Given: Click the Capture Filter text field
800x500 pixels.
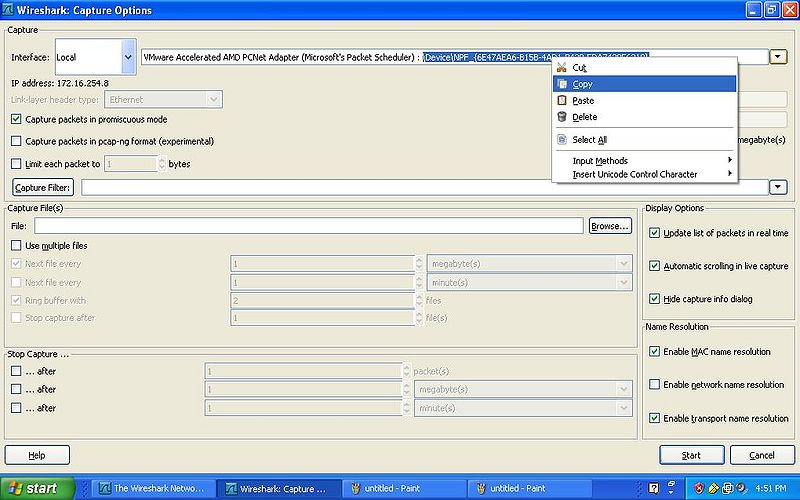Looking at the screenshot, I should 424,187.
